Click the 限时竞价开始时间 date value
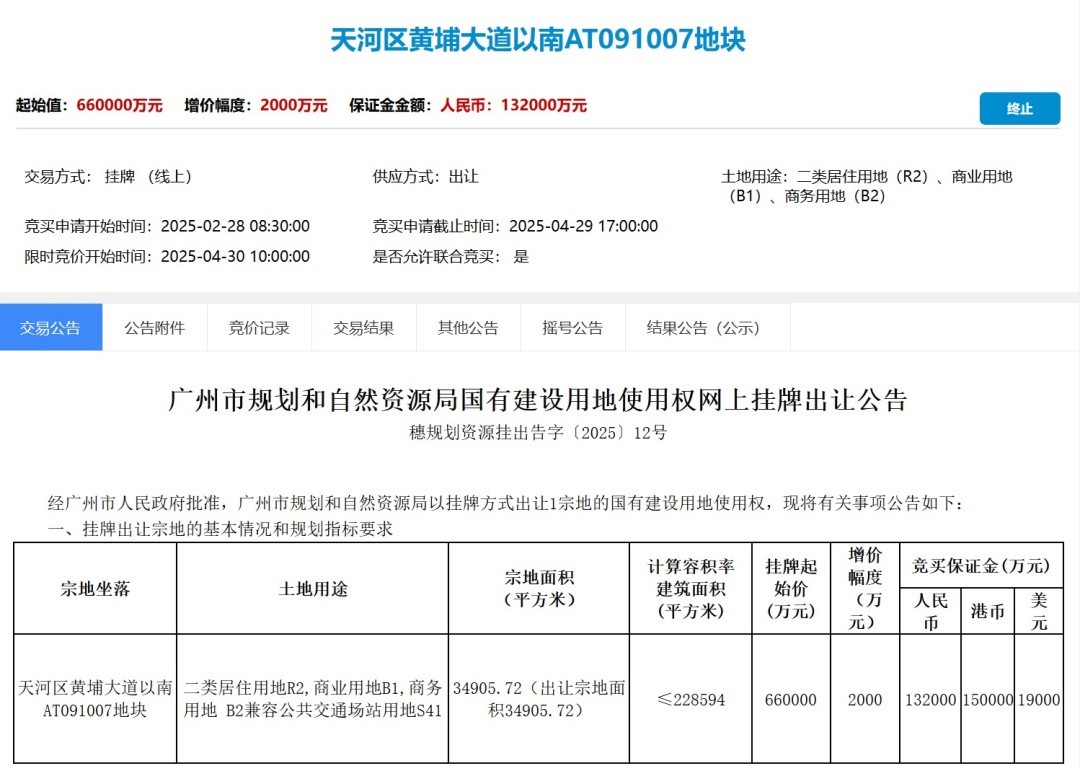Image resolution: width=1080 pixels, height=766 pixels. pos(235,256)
